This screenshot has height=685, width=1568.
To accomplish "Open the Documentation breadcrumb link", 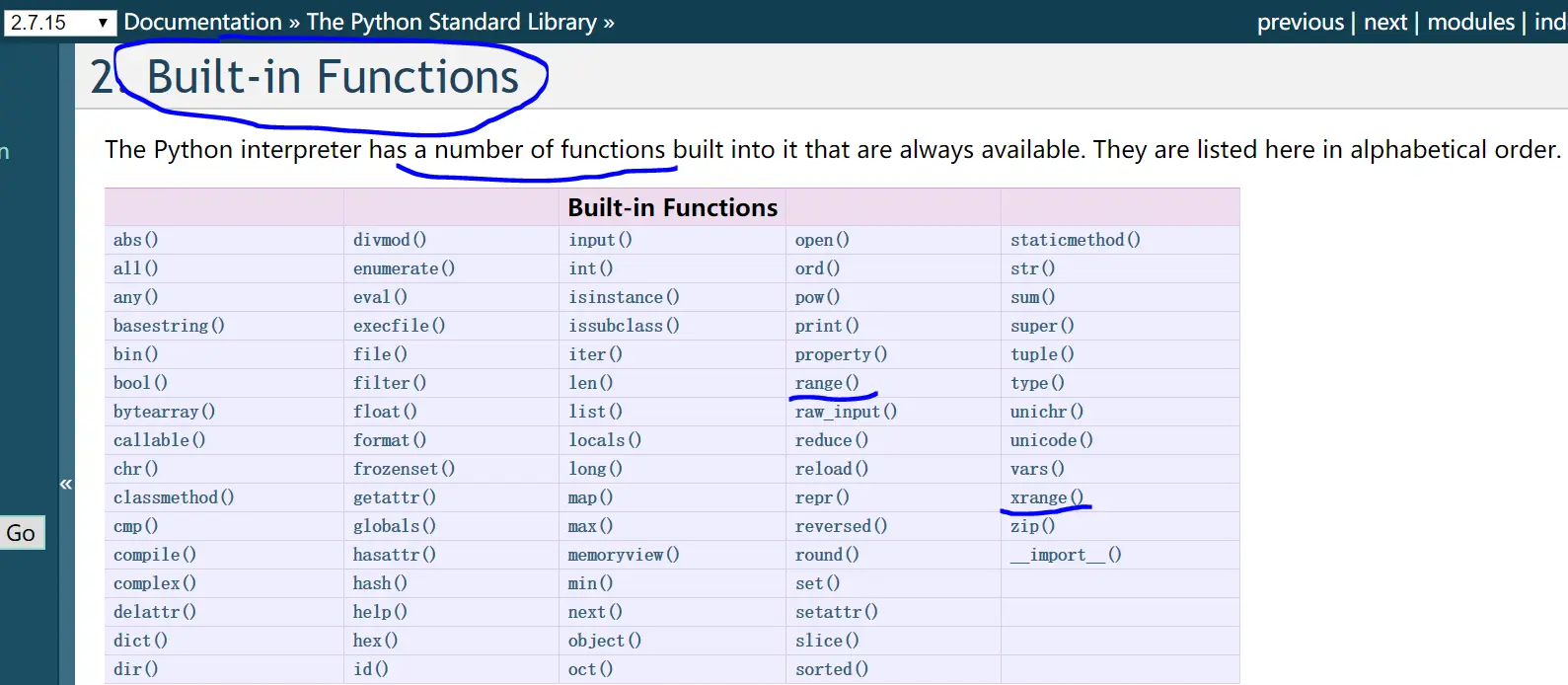I will coord(203,22).
